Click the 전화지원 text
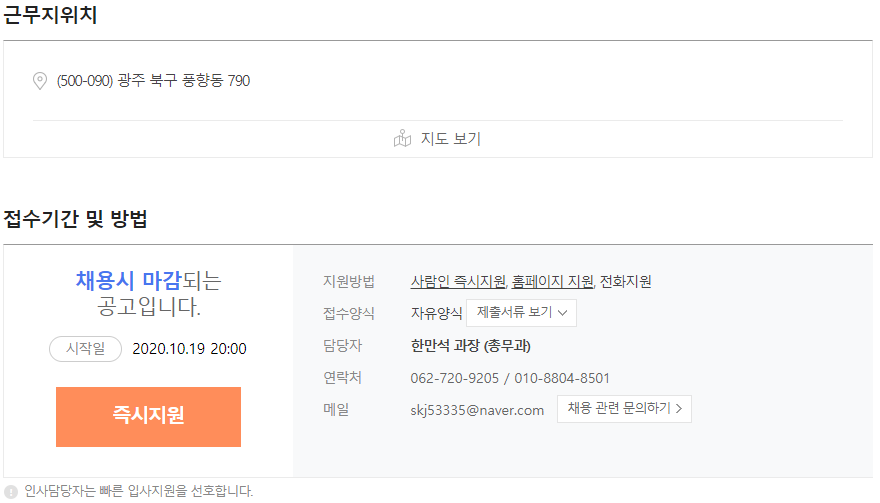The image size is (880, 503). 625,281
